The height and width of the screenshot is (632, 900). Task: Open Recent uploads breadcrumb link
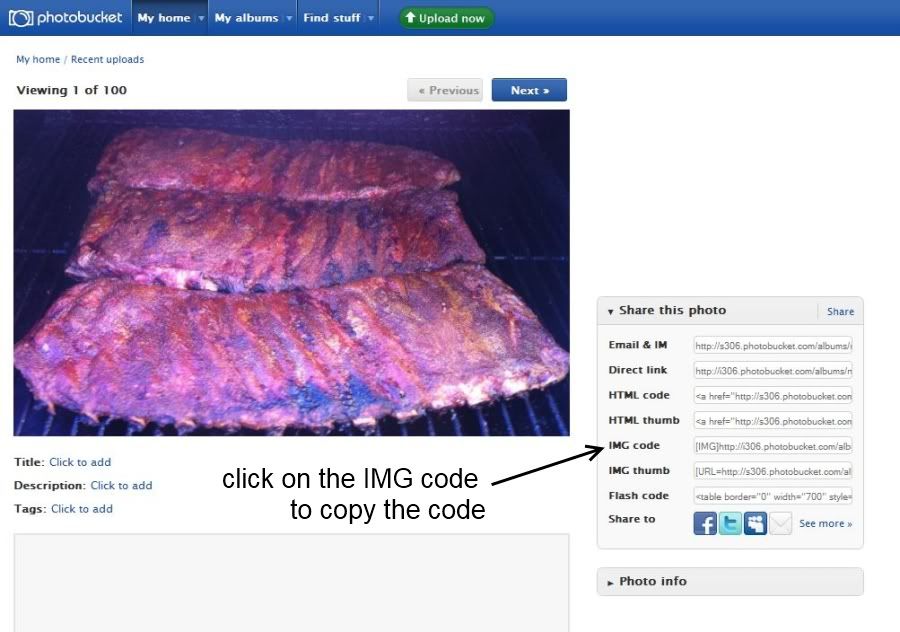(x=107, y=59)
